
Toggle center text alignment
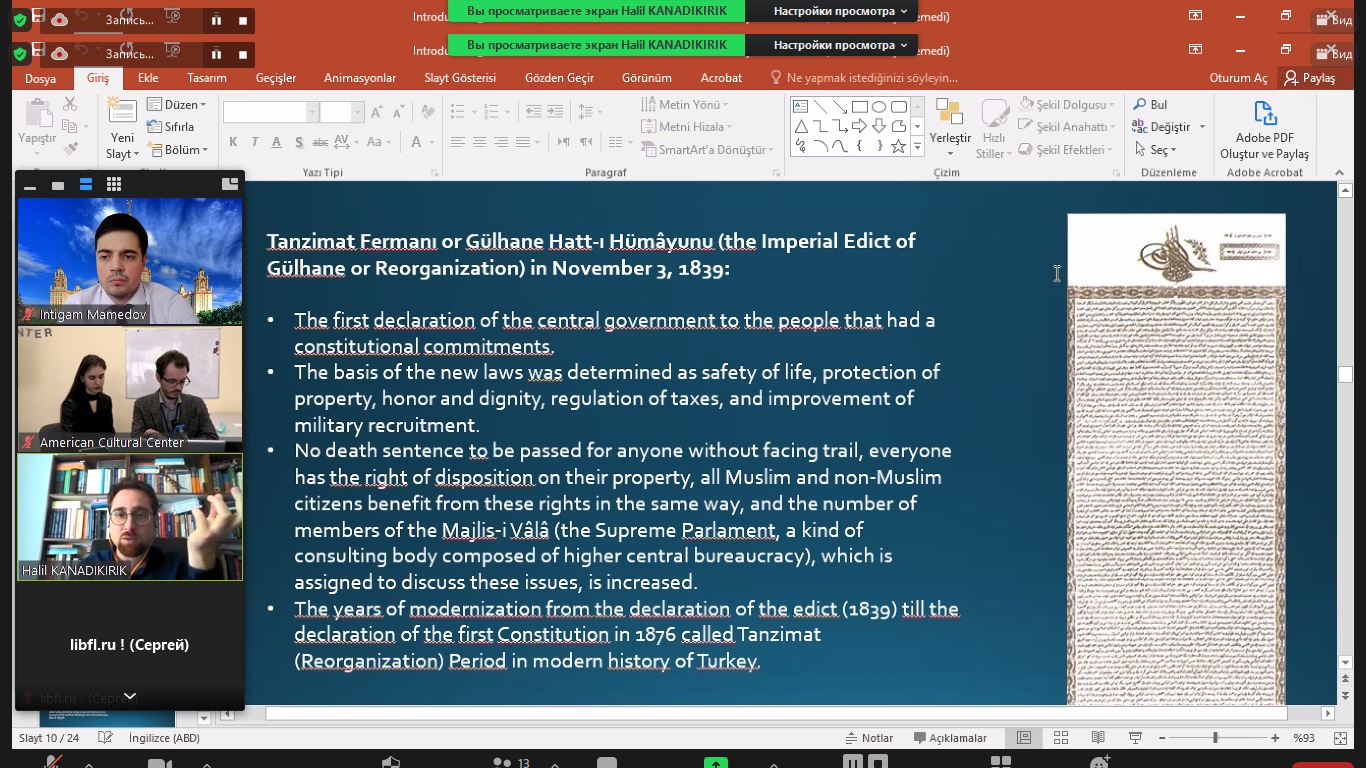click(x=479, y=142)
